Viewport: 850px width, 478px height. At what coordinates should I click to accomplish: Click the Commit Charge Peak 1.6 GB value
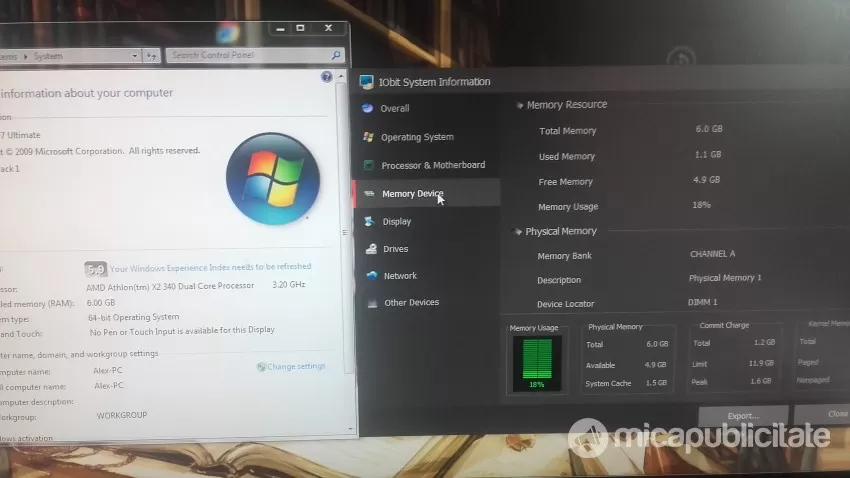[x=761, y=381]
